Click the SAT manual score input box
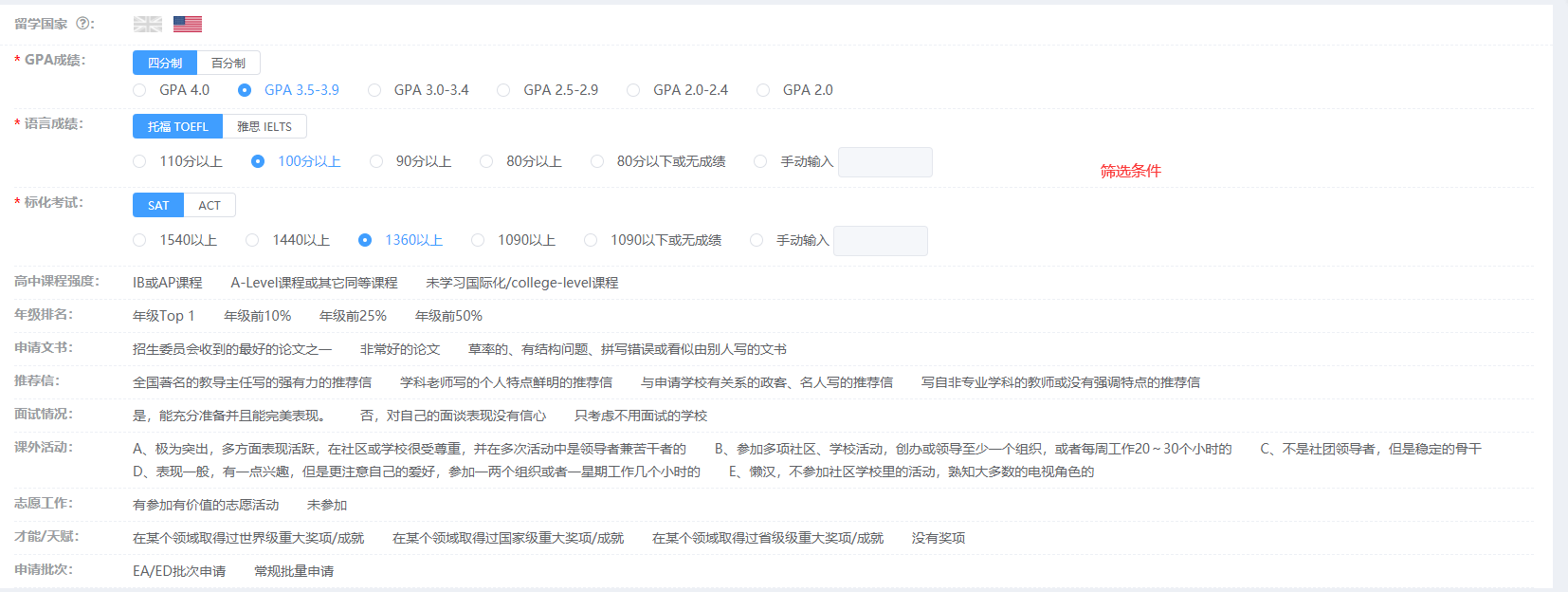The image size is (1568, 592). 881,241
